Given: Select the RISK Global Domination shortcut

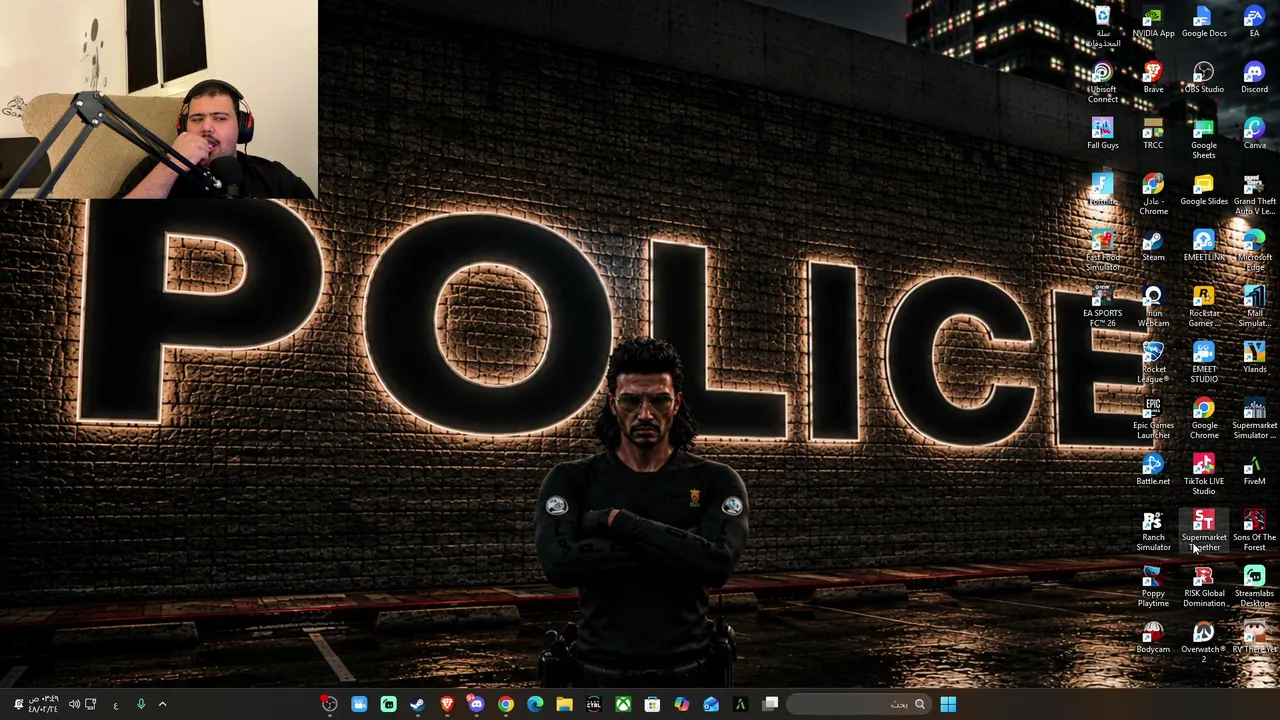Looking at the screenshot, I should click(x=1204, y=586).
